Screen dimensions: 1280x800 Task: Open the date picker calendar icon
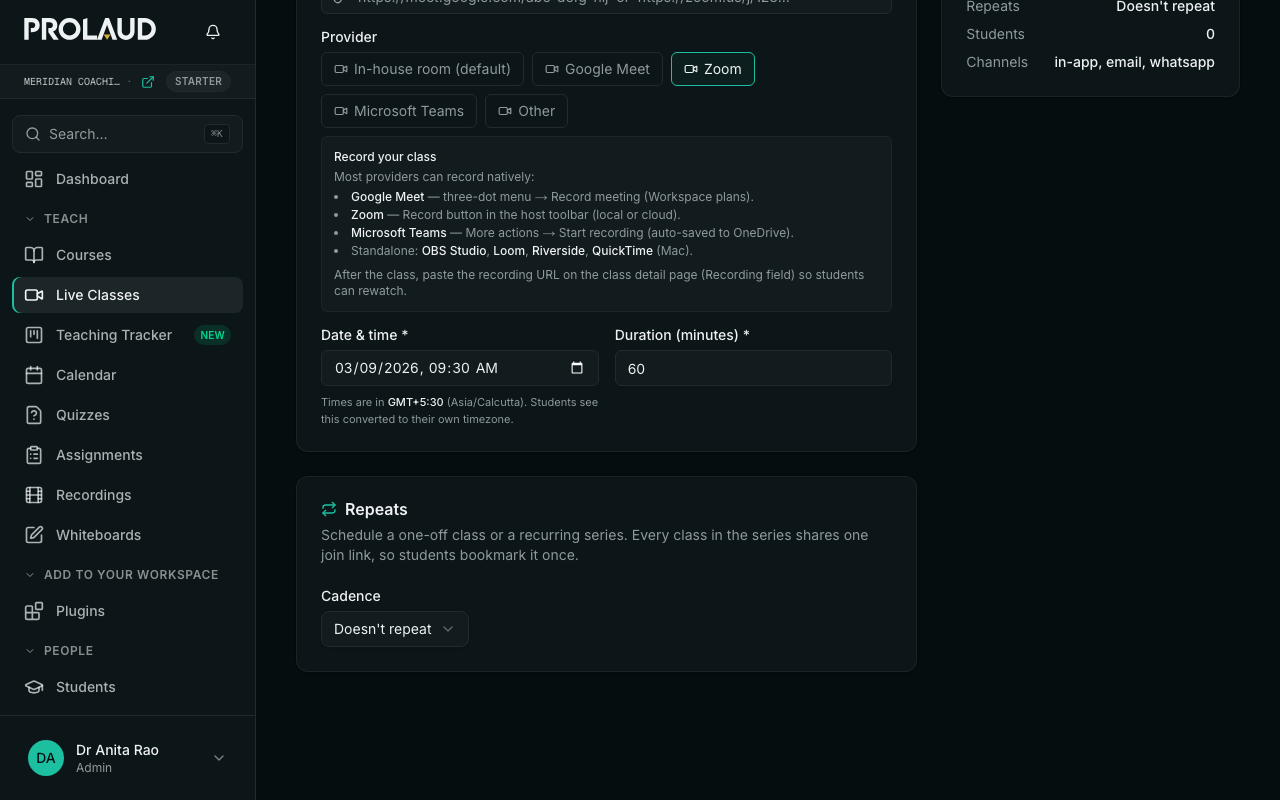(577, 368)
